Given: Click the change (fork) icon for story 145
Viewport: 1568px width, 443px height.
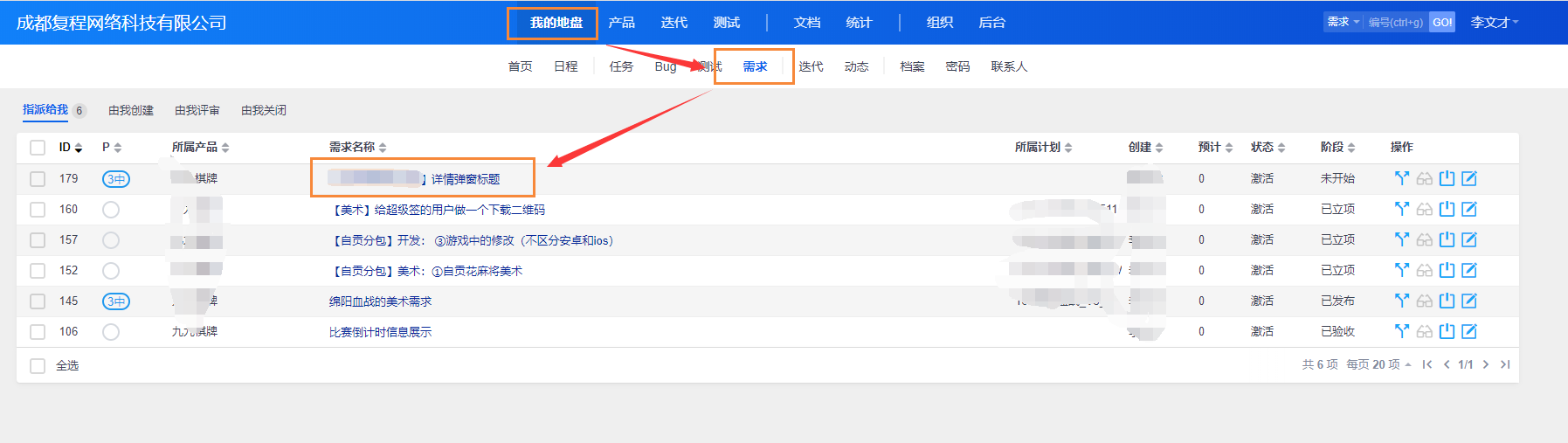Looking at the screenshot, I should tap(1402, 301).
